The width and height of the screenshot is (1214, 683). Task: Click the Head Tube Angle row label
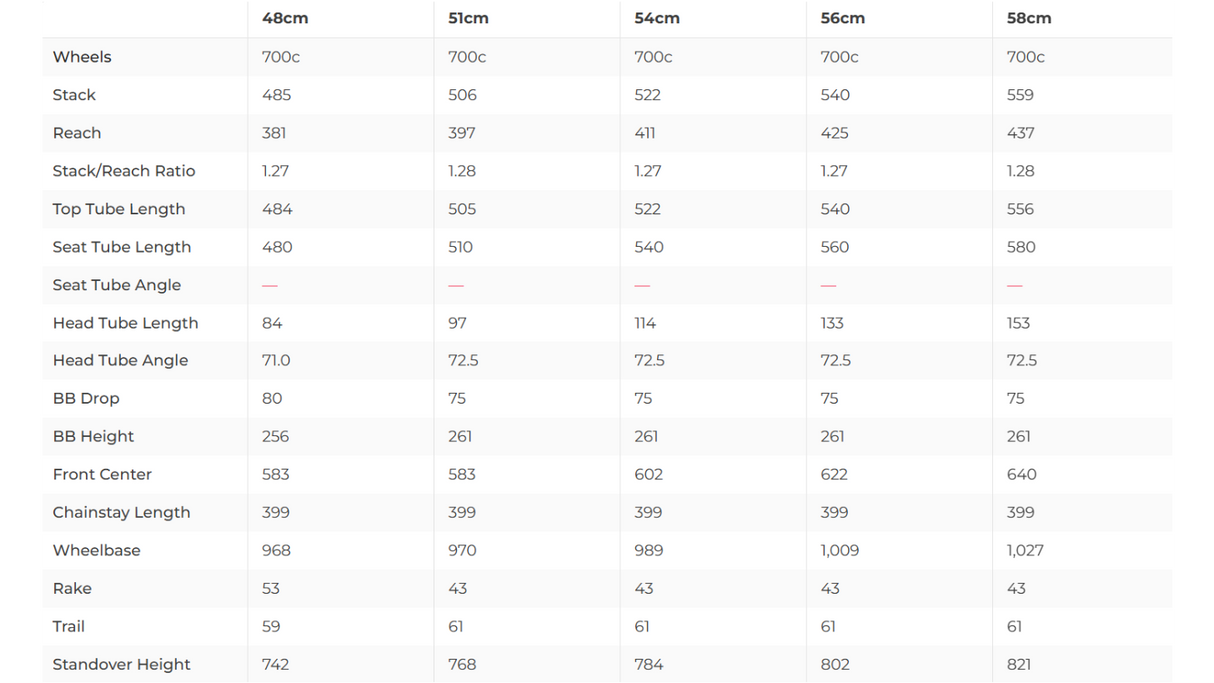click(x=120, y=360)
